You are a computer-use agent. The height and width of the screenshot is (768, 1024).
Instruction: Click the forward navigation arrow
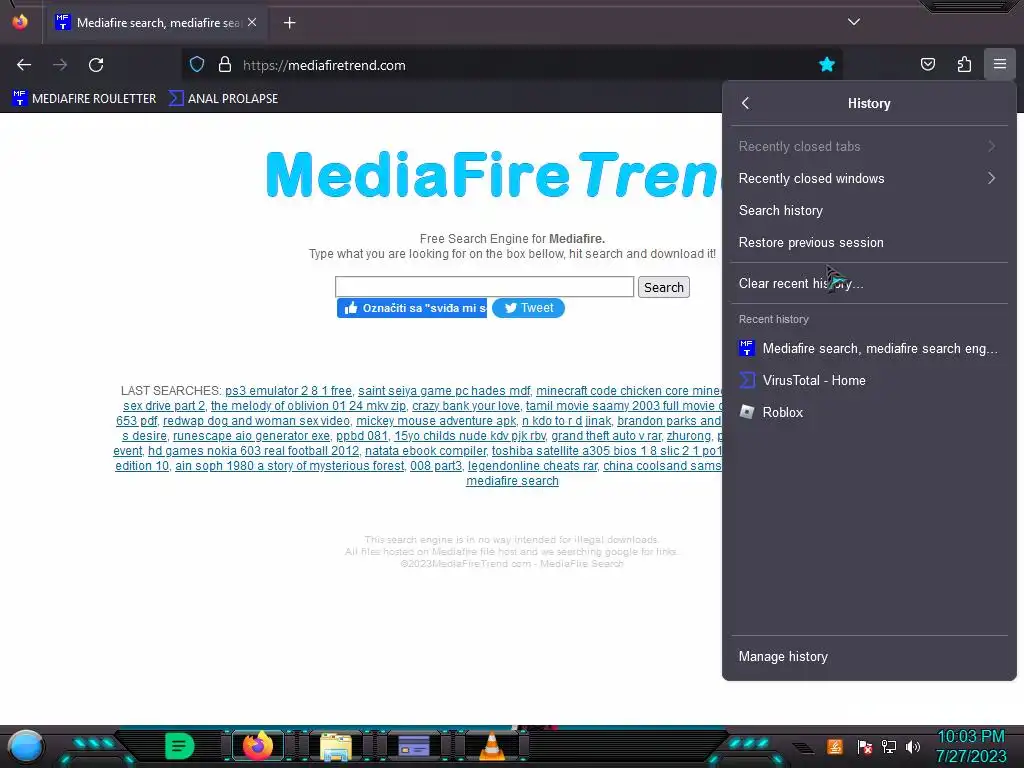(x=60, y=65)
